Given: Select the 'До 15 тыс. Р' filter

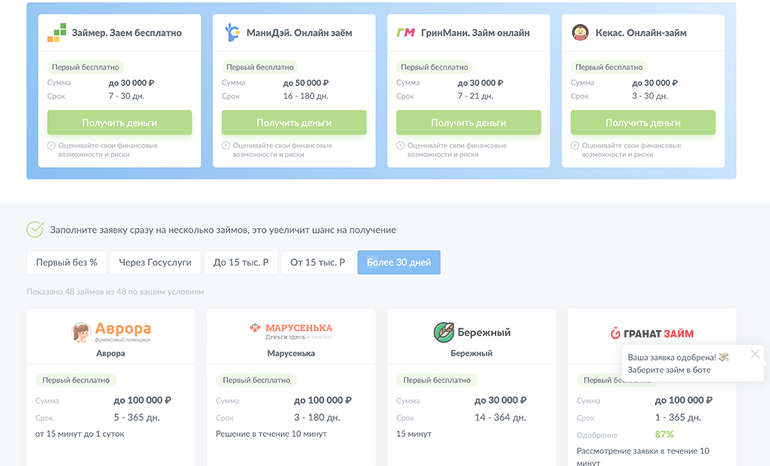Looking at the screenshot, I should tap(241, 262).
